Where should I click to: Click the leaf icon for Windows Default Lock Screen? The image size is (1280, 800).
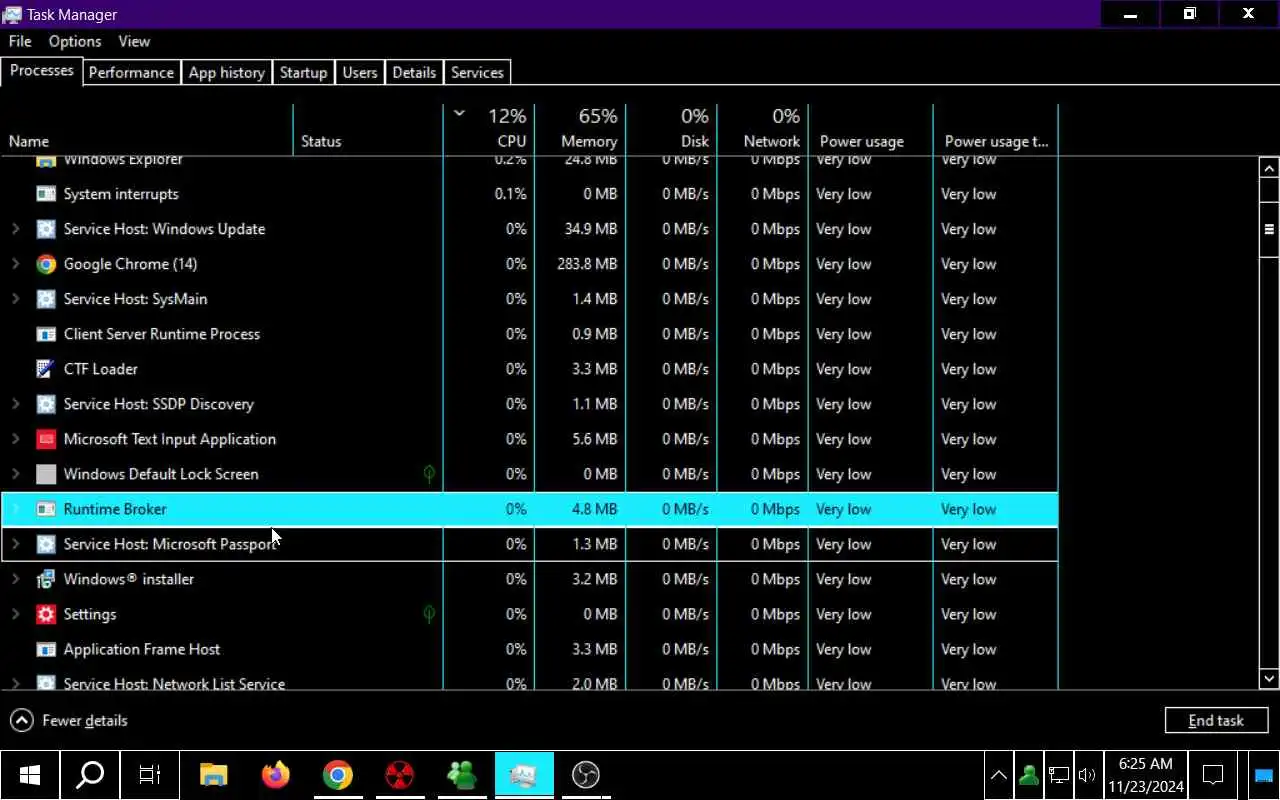pos(429,474)
